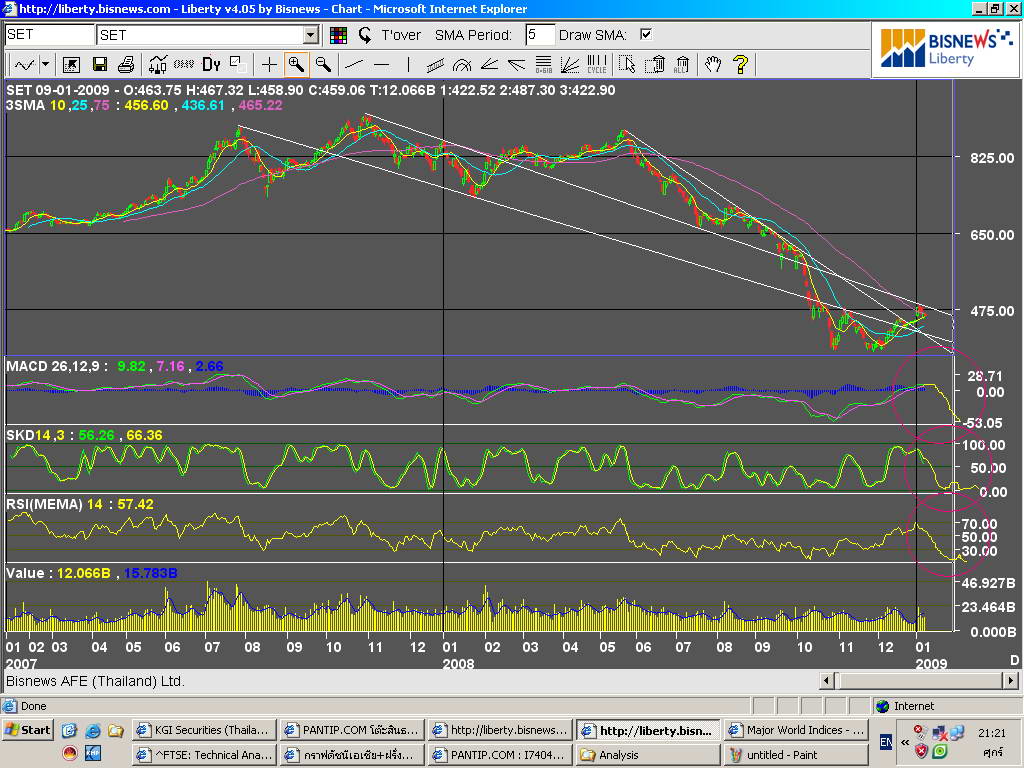This screenshot has height=768, width=1024.
Task: Open the color palette grid icon
Action: click(x=338, y=35)
